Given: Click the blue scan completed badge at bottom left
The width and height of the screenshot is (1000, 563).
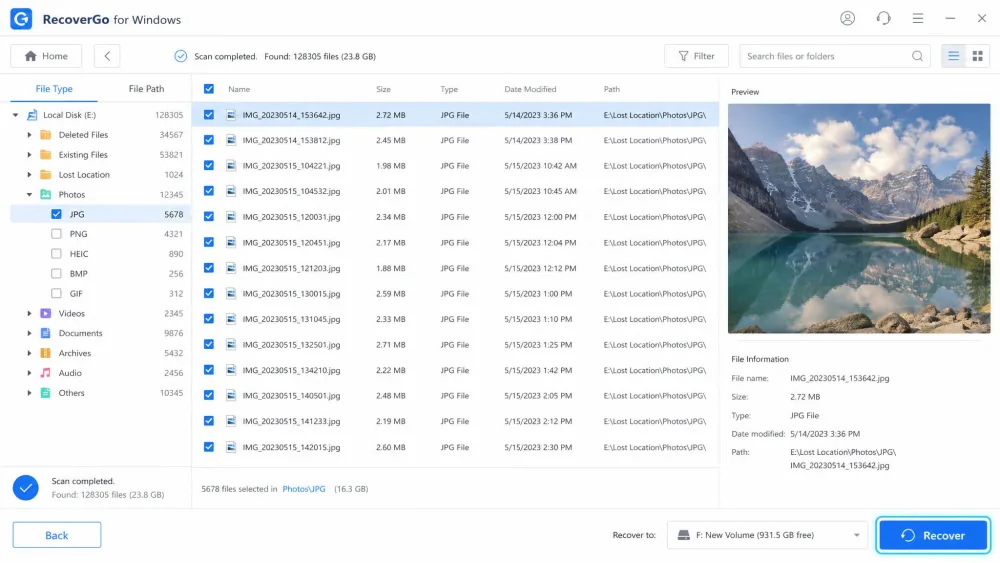Looking at the screenshot, I should 26,488.
